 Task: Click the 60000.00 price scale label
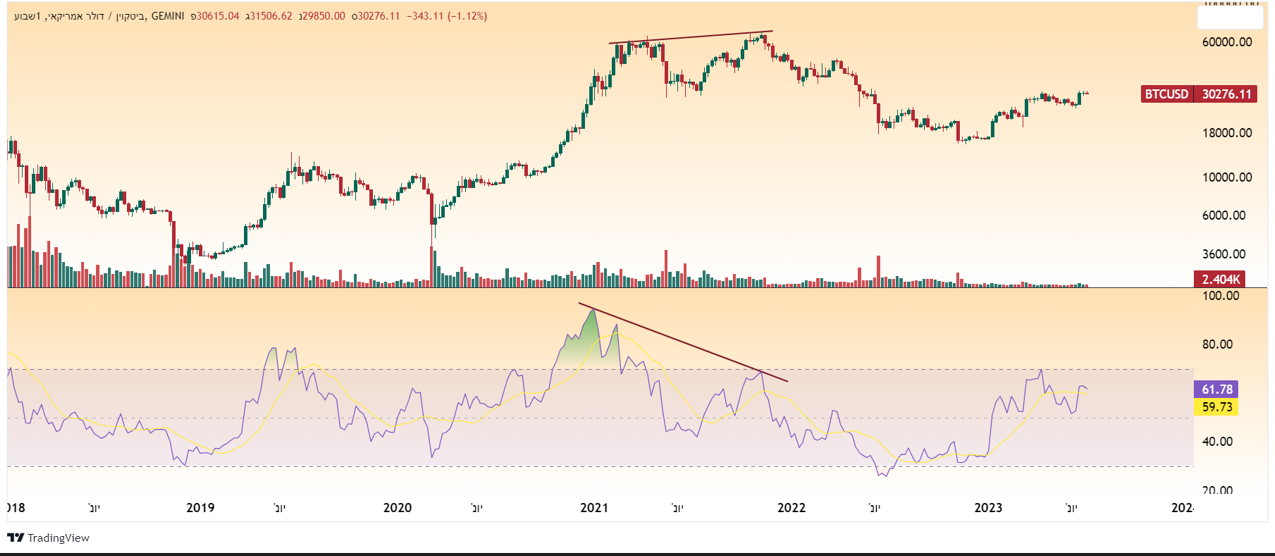coord(1226,43)
